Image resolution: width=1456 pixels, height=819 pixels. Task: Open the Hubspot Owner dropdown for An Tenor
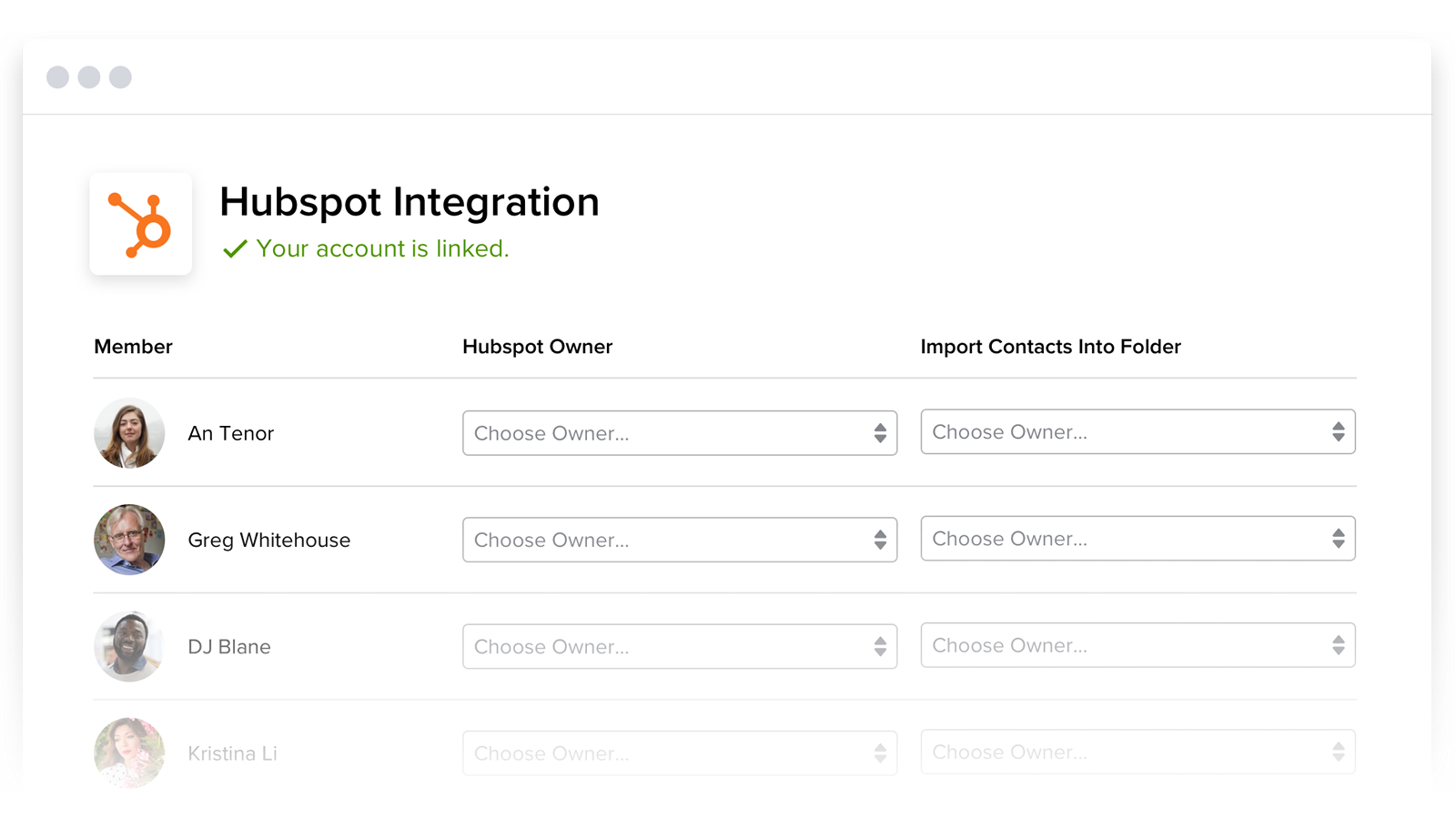(680, 433)
